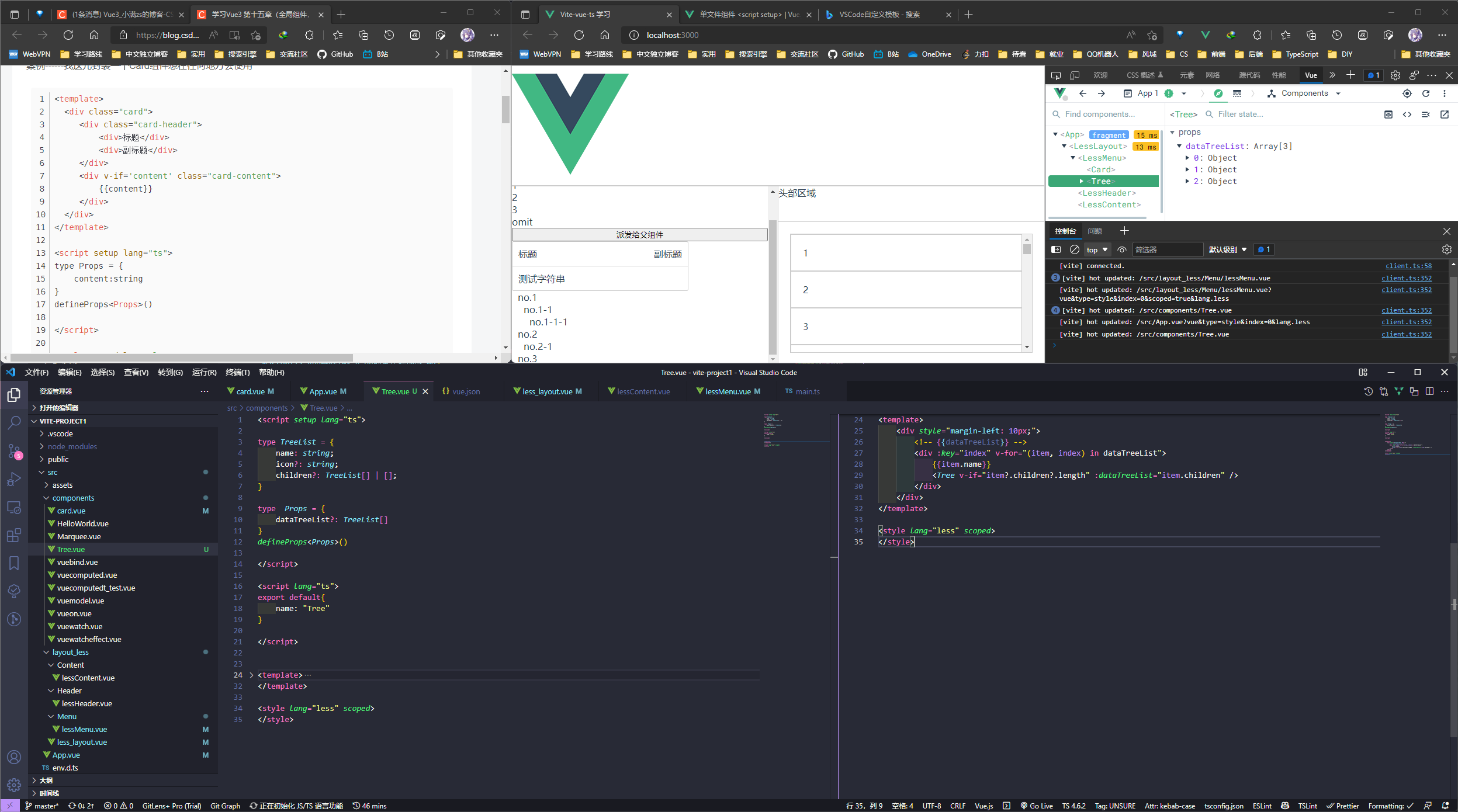
Task: Open VS Code accounts icon
Action: 14,757
